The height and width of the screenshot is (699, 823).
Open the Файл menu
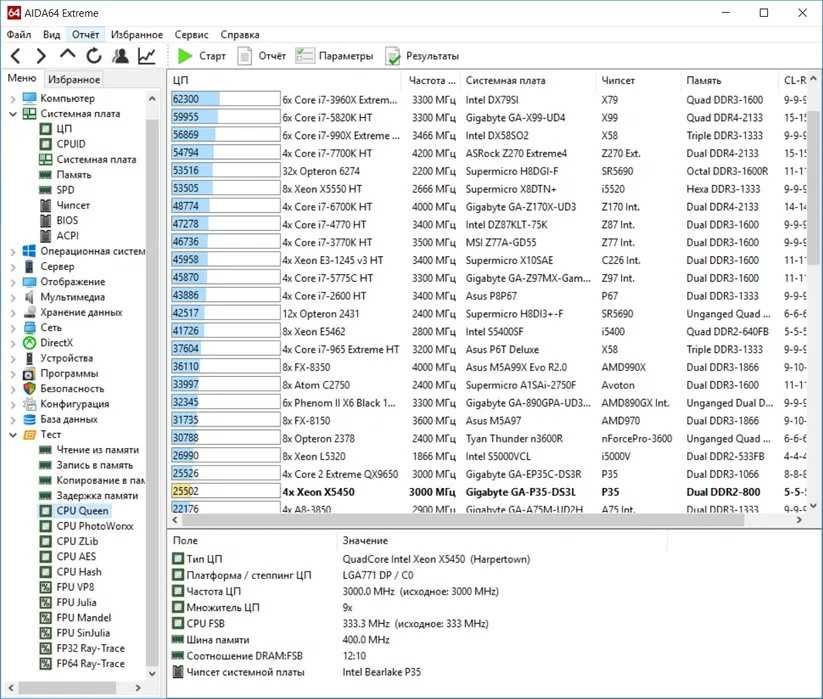(19, 35)
